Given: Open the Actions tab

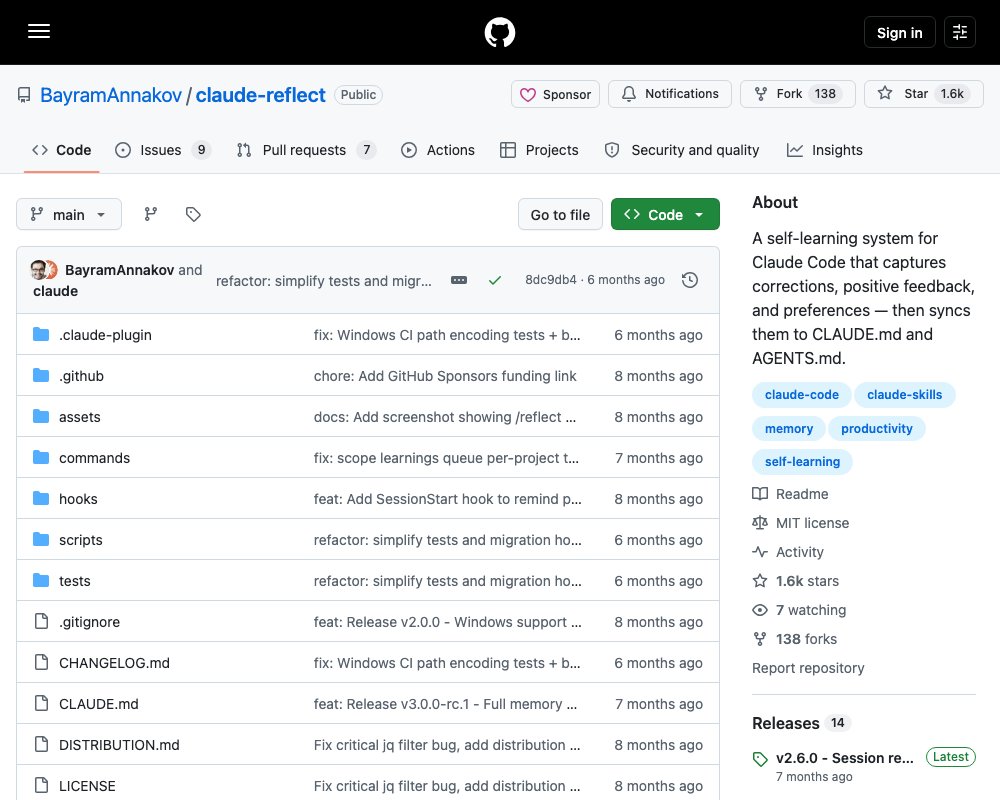Looking at the screenshot, I should (x=438, y=150).
